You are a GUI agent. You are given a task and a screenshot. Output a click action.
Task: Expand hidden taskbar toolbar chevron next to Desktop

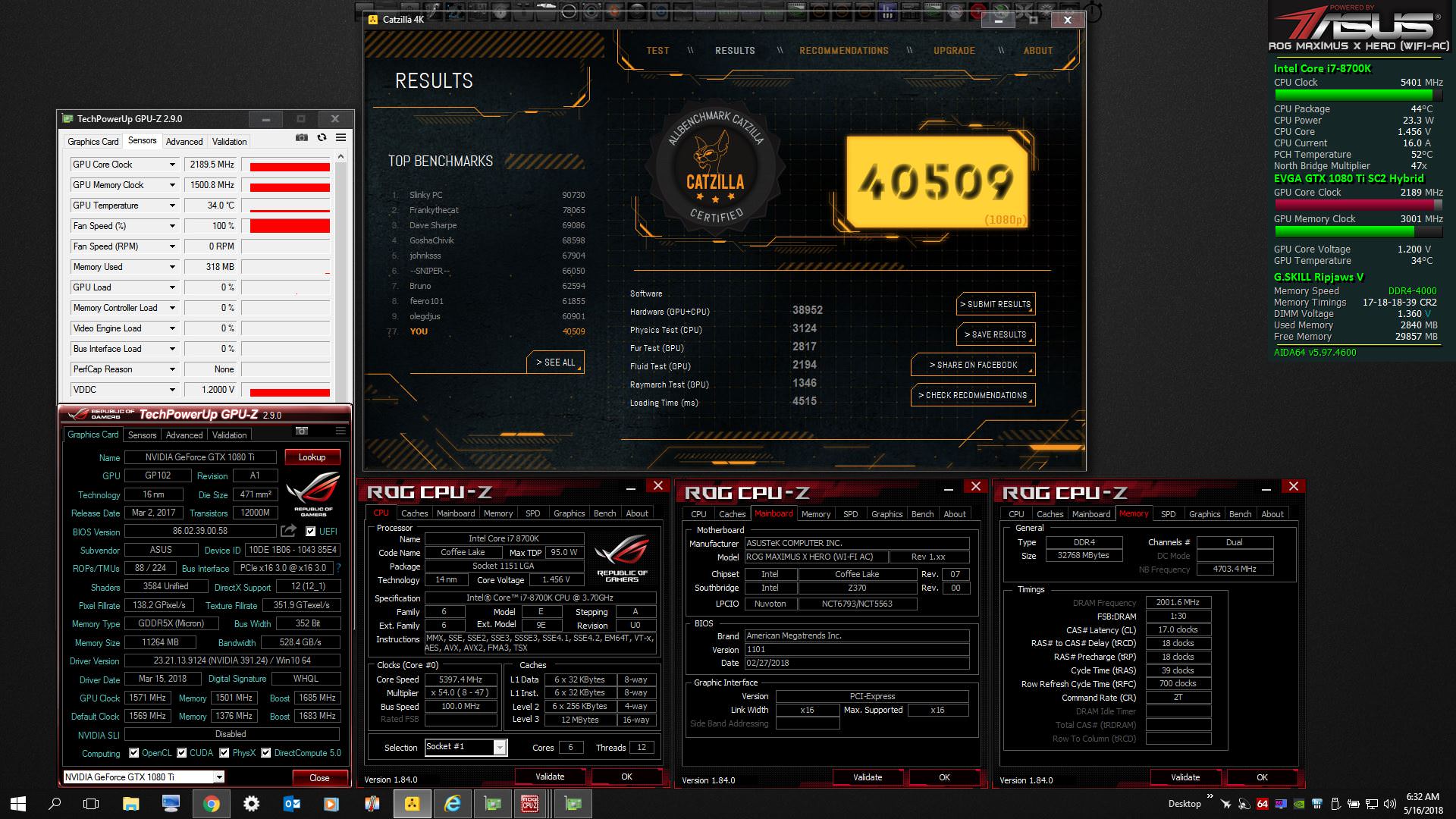pyautogui.click(x=1211, y=798)
